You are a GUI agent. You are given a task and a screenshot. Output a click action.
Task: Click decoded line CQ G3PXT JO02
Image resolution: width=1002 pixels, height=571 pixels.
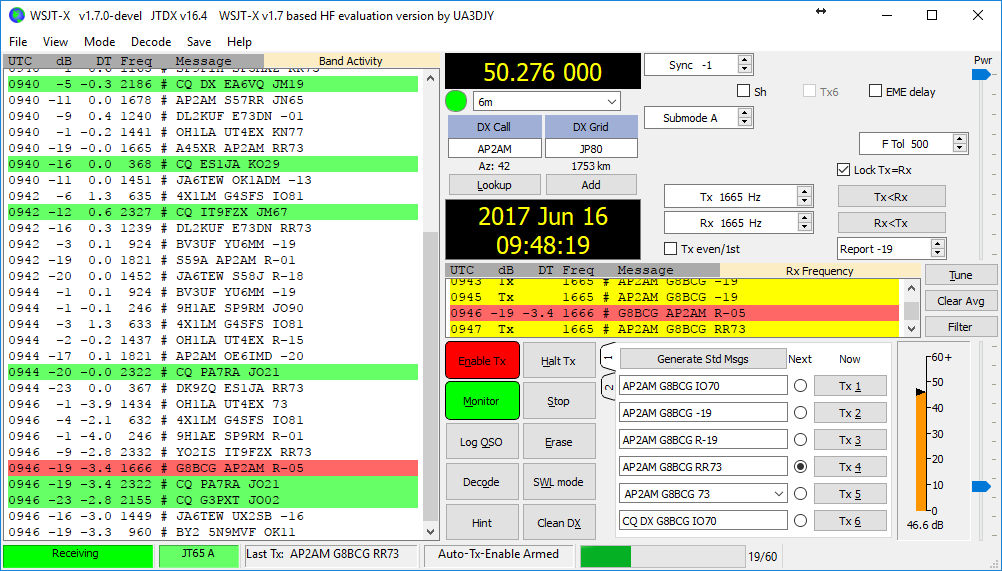pos(213,499)
